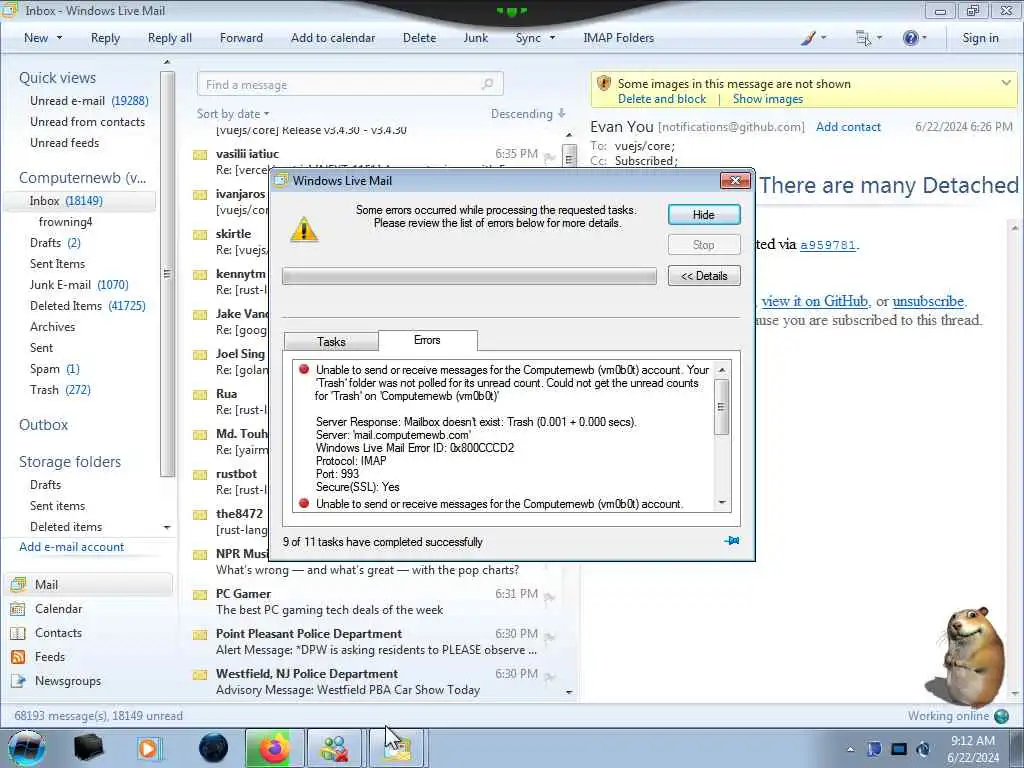Open the Drafts (2) folder
Screen dimensions: 1024x768
coord(55,243)
